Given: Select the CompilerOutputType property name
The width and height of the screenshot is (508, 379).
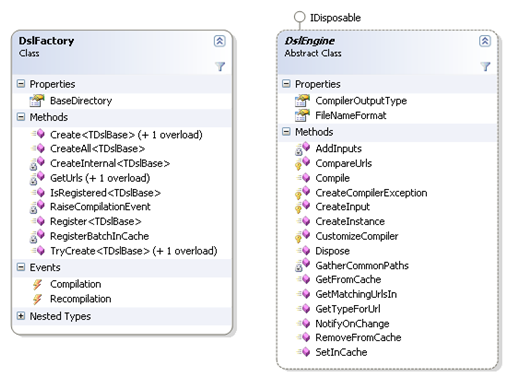Looking at the screenshot, I should point(361,101).
